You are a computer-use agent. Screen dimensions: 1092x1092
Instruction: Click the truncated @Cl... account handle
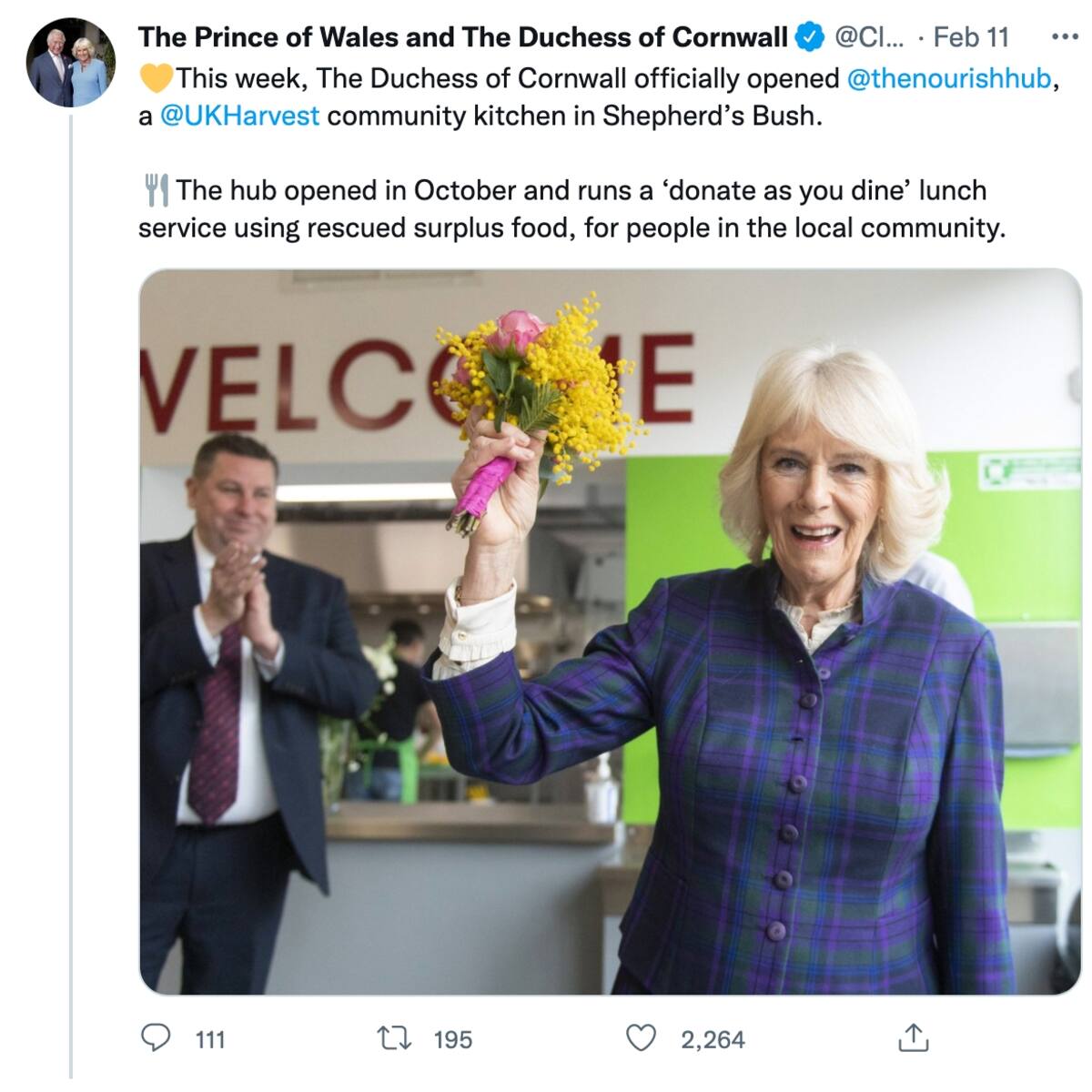(x=870, y=37)
